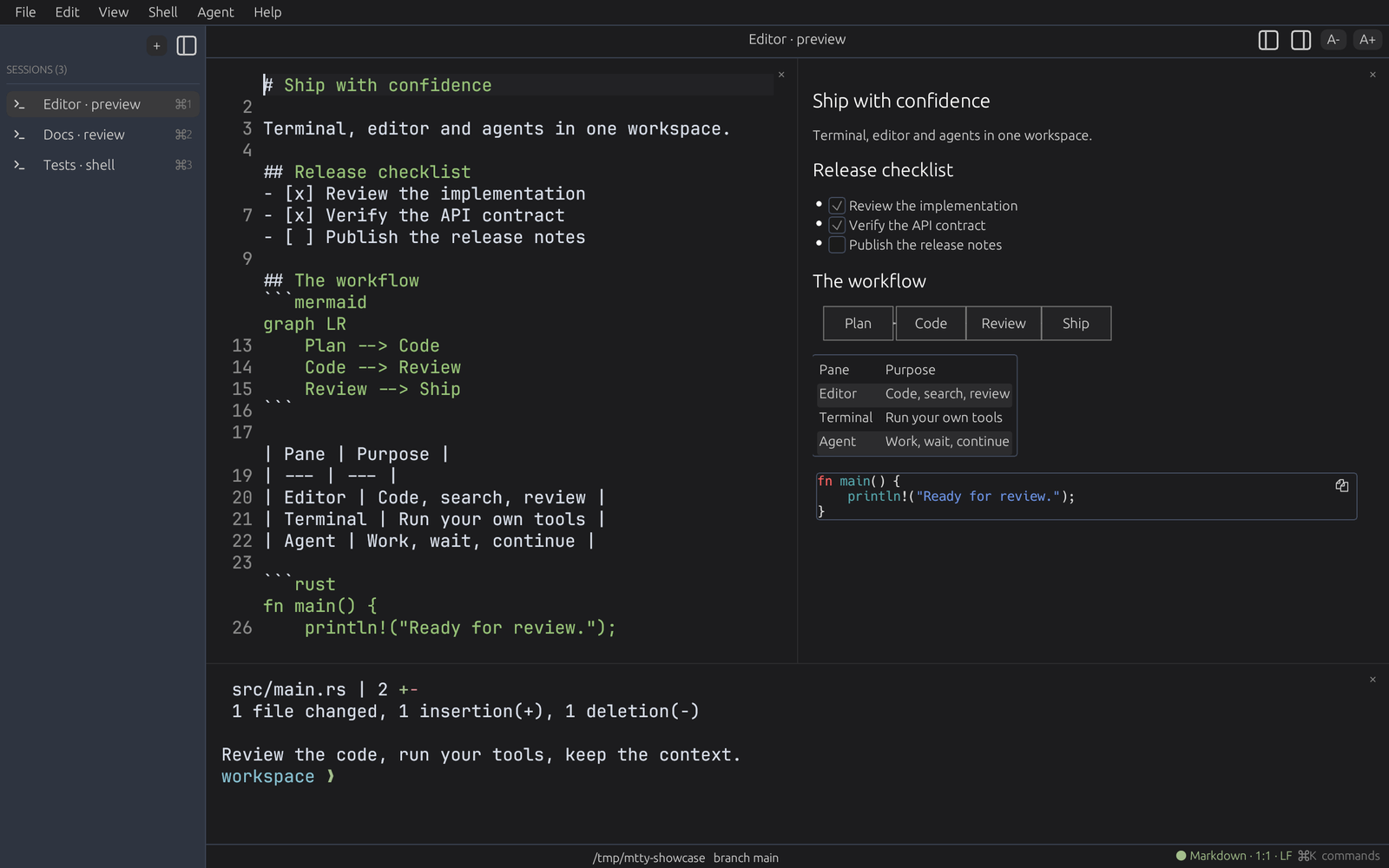Click the '⌘K commands' status bar entry
The width and height of the screenshot is (1389, 868).
click(1338, 856)
